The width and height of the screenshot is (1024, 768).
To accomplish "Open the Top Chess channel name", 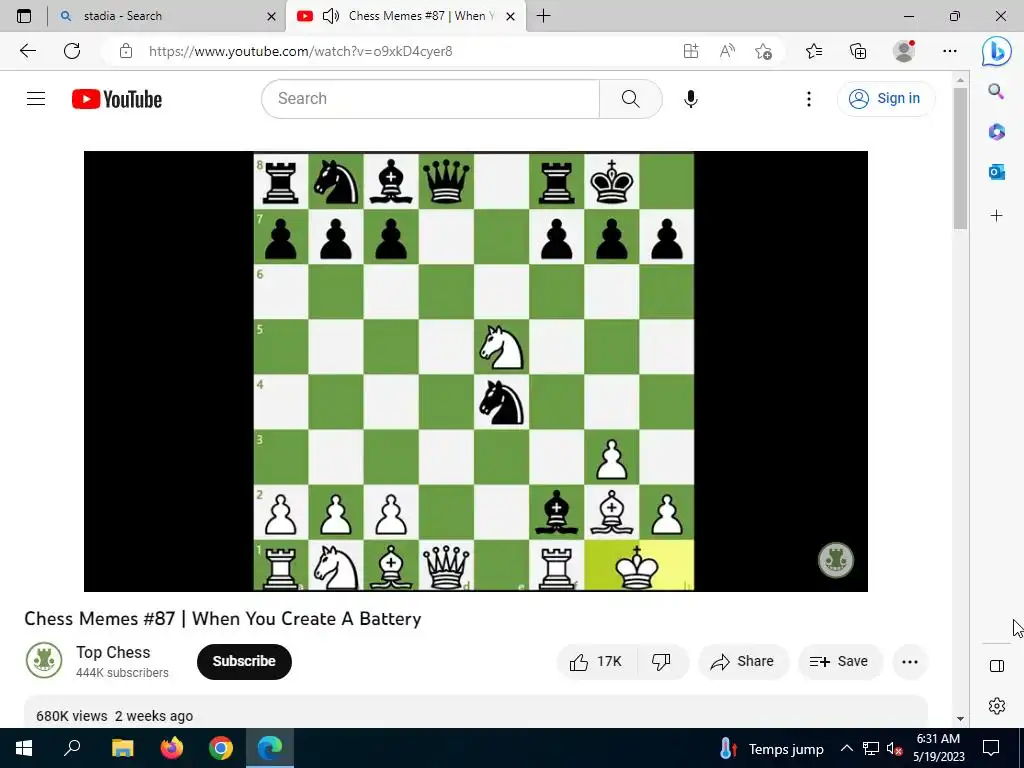I will pos(113,652).
